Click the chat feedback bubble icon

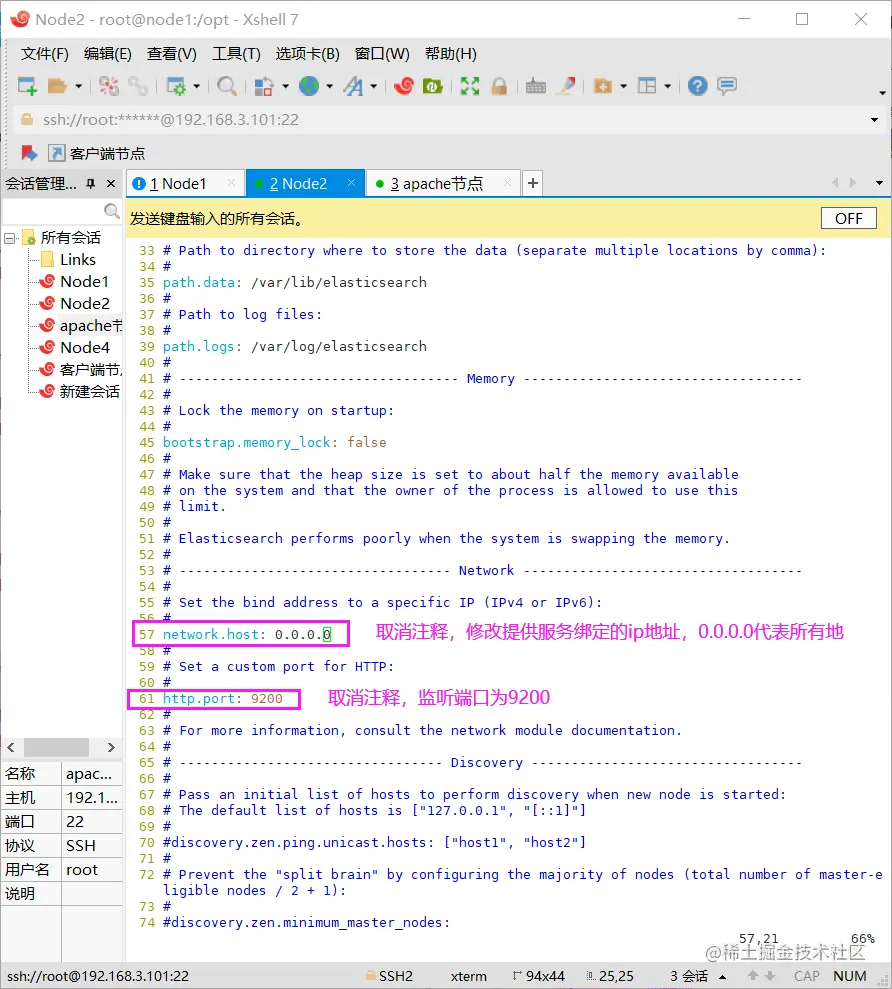point(727,86)
